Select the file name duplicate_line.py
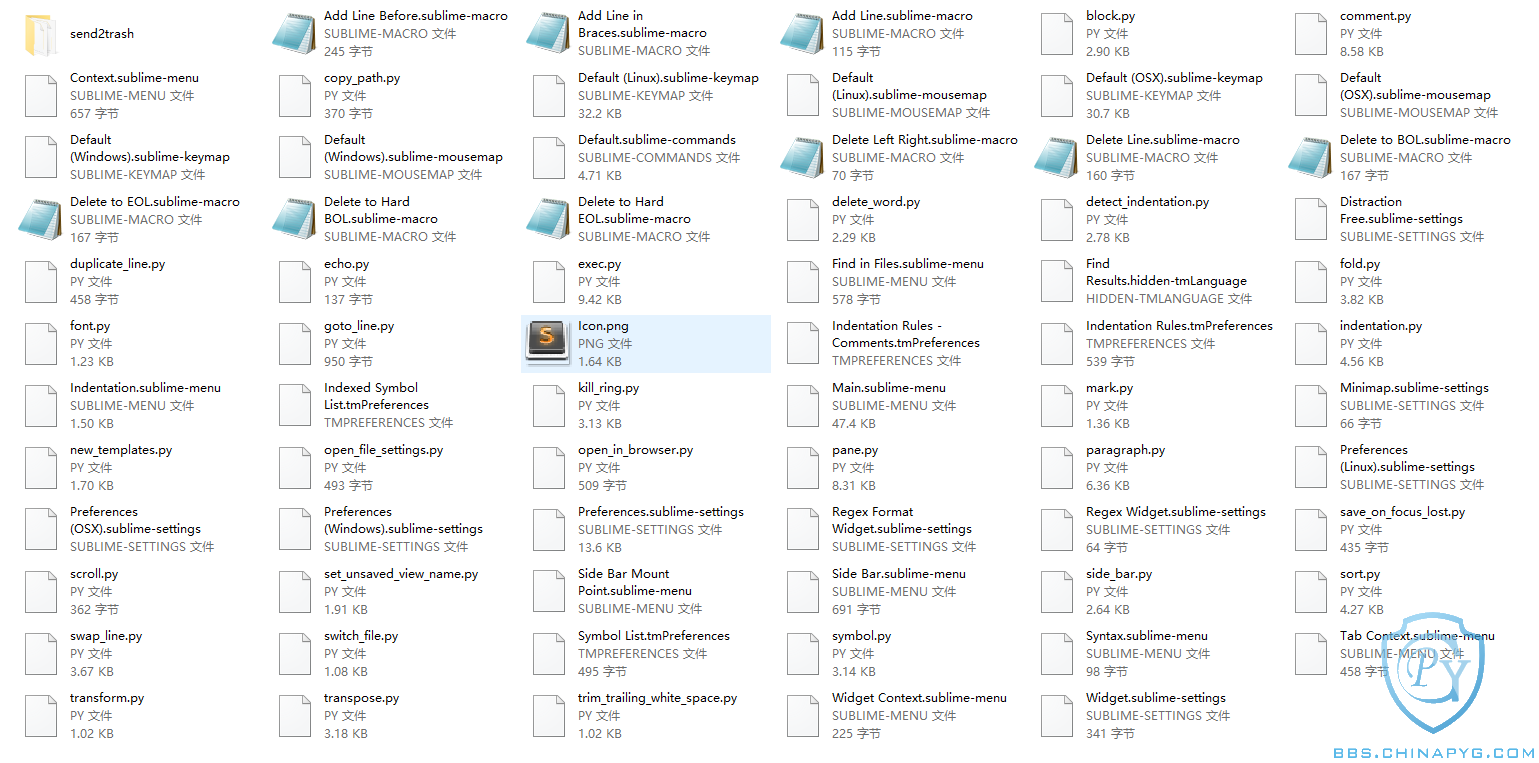The image size is (1539, 763). point(117,264)
